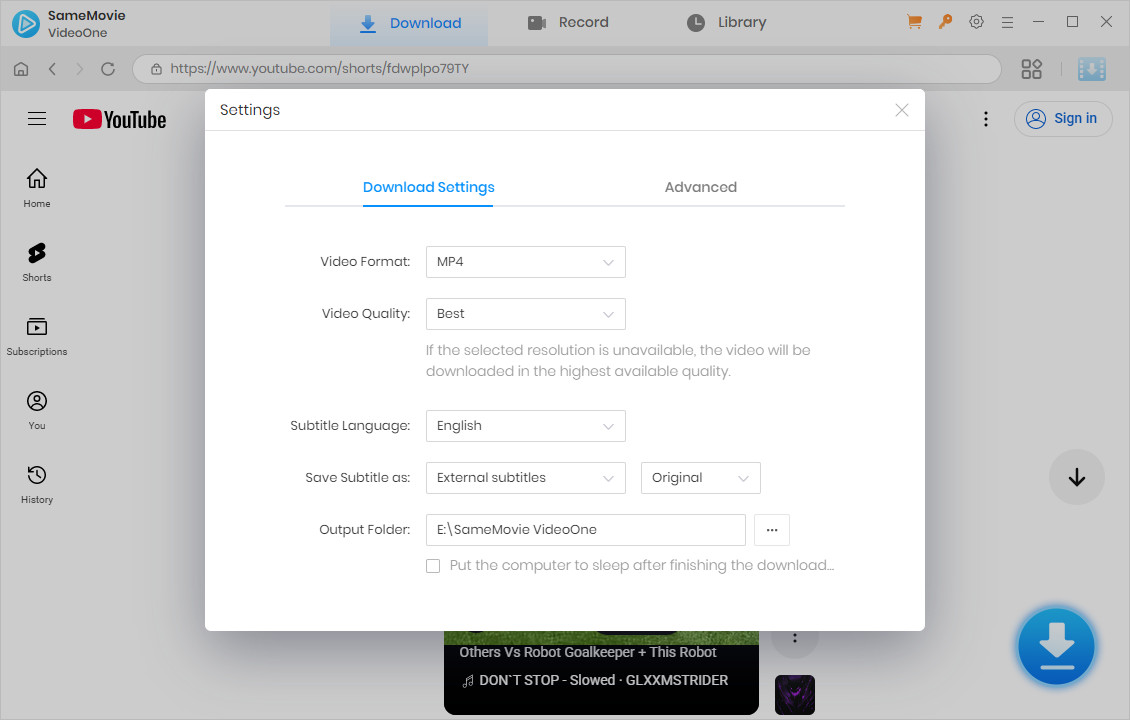
Task: Select the Library top tab
Action: pyautogui.click(x=726, y=23)
